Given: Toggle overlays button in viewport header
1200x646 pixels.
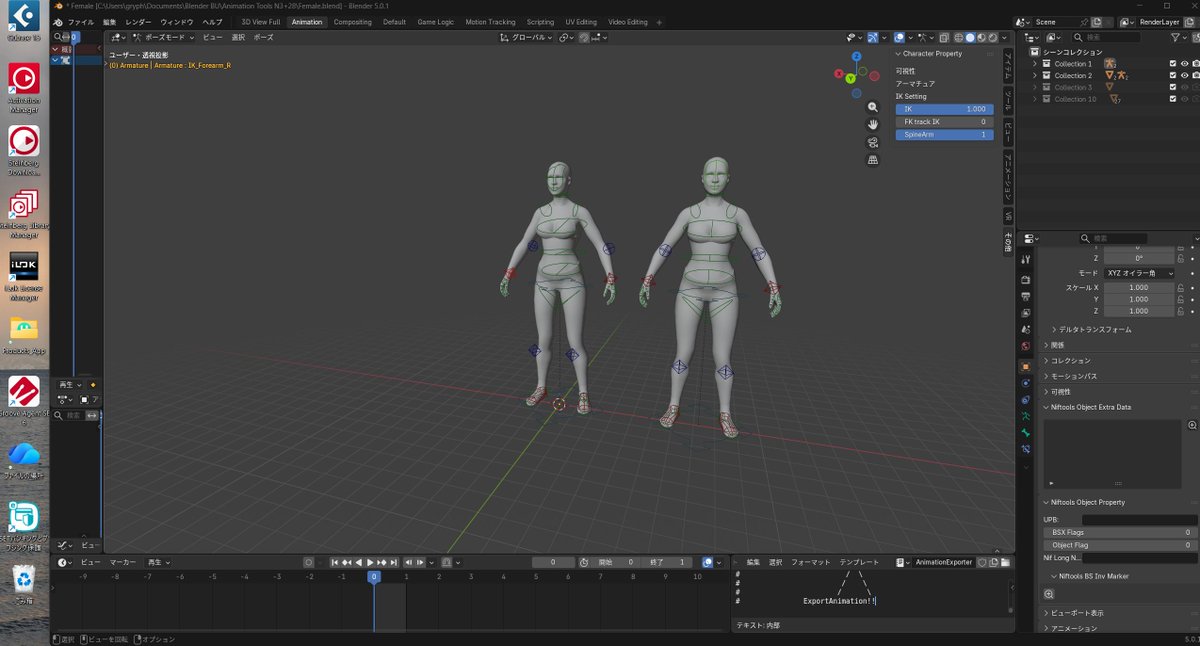Looking at the screenshot, I should 900,37.
